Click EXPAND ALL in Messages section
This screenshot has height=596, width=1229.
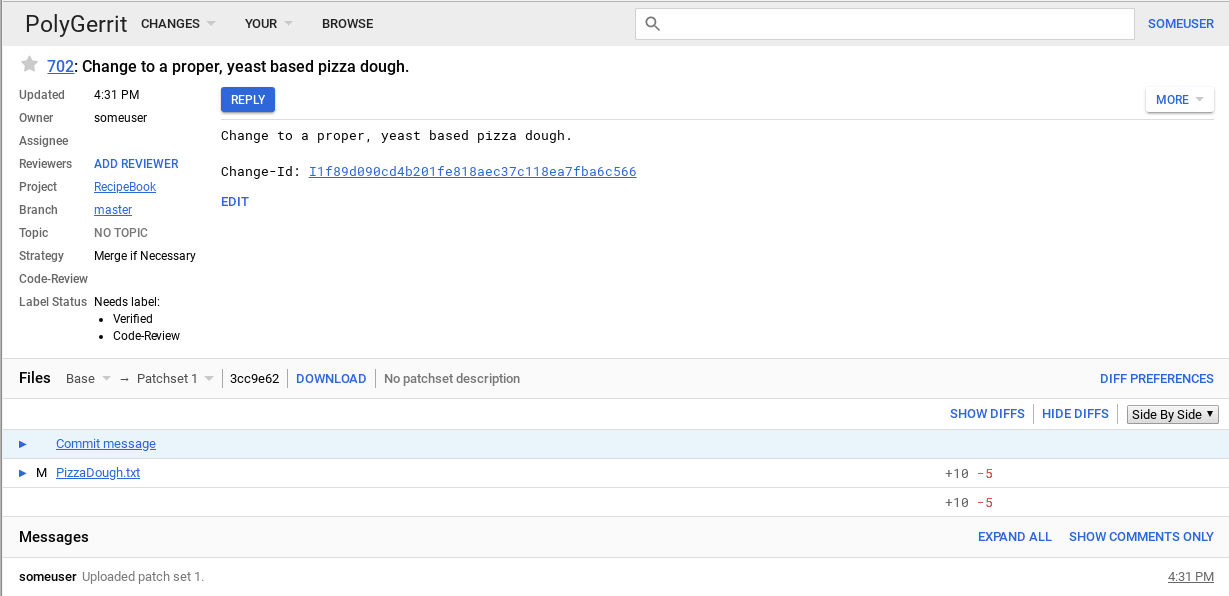coord(1014,536)
